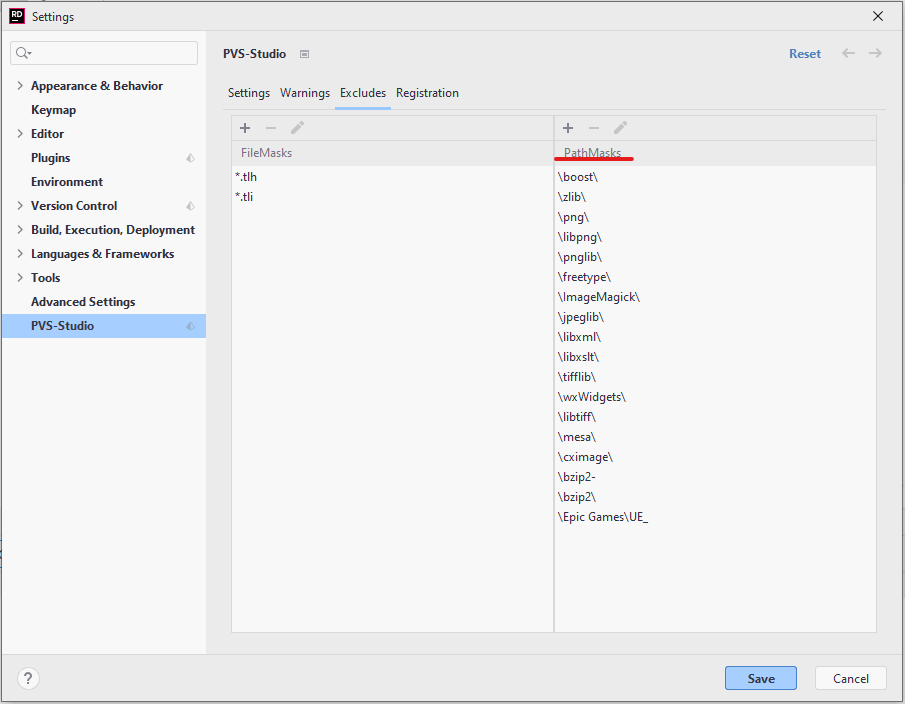The height and width of the screenshot is (704, 905).
Task: Add a new PathMasks entry with the plus icon
Action: 568,128
